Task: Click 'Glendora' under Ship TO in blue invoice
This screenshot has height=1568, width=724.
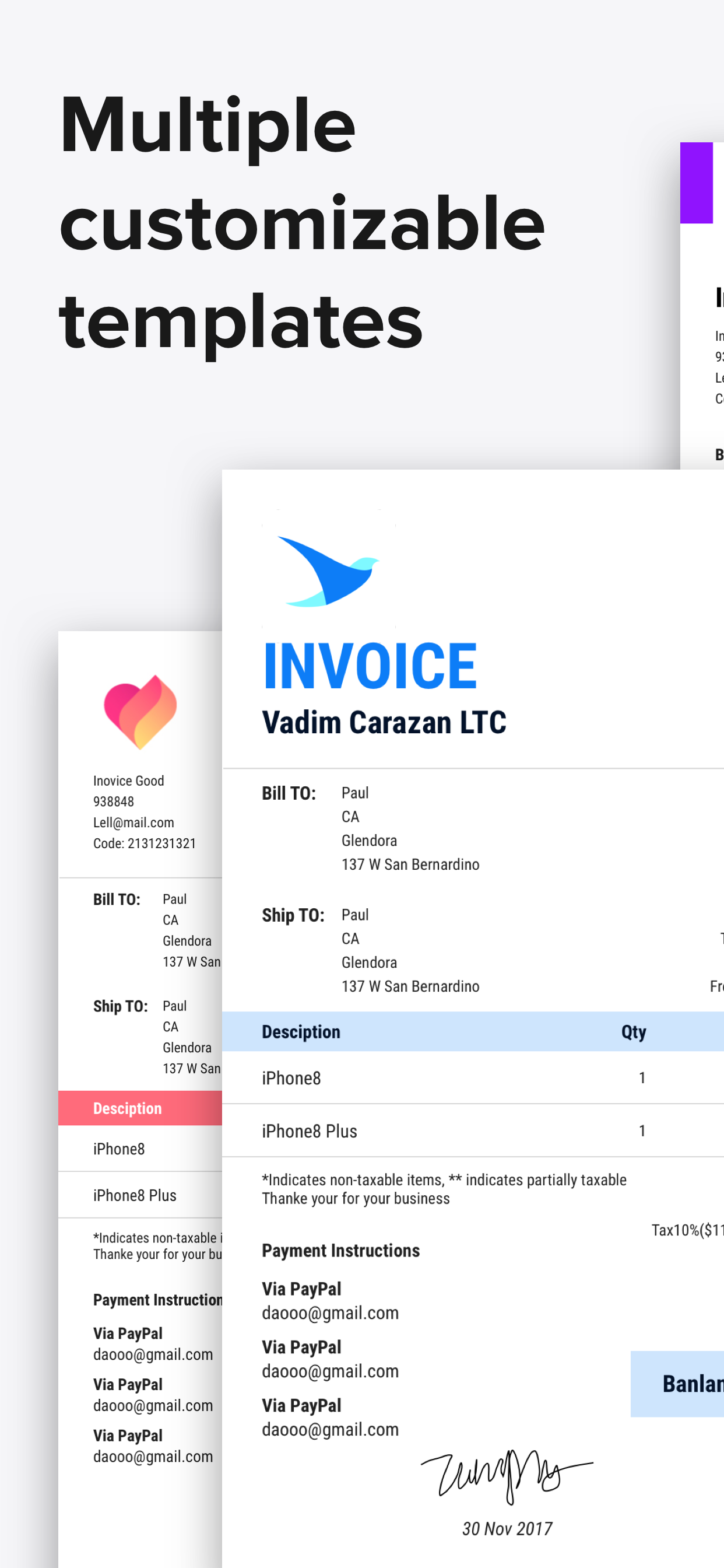Action: point(368,963)
